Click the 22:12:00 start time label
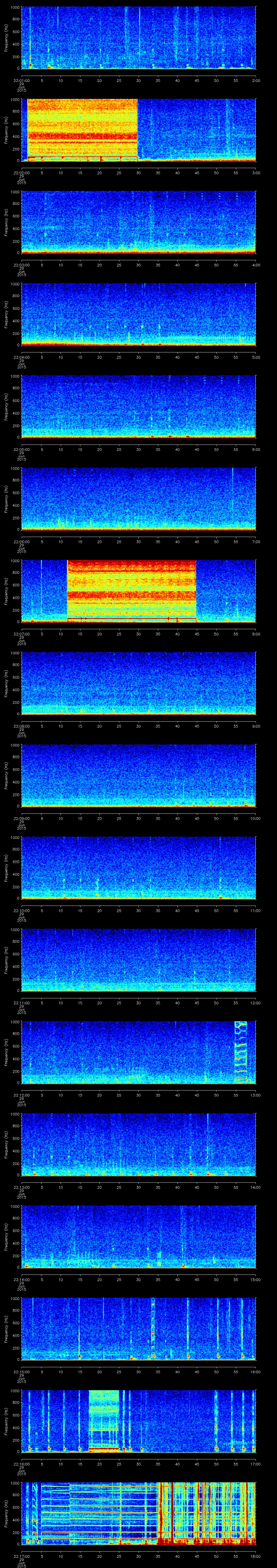 point(21,1095)
